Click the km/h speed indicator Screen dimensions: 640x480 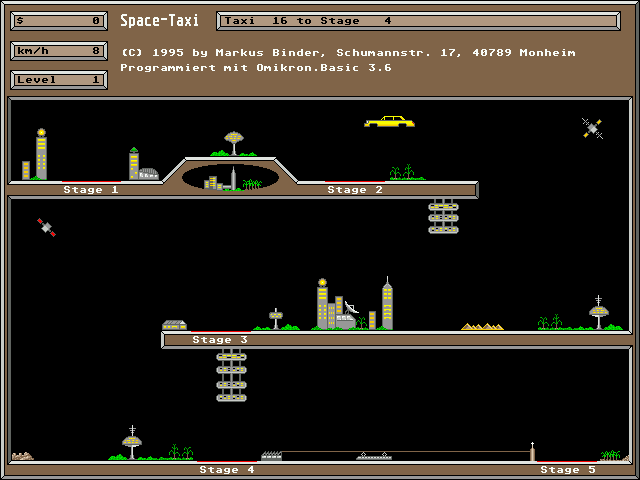59,51
